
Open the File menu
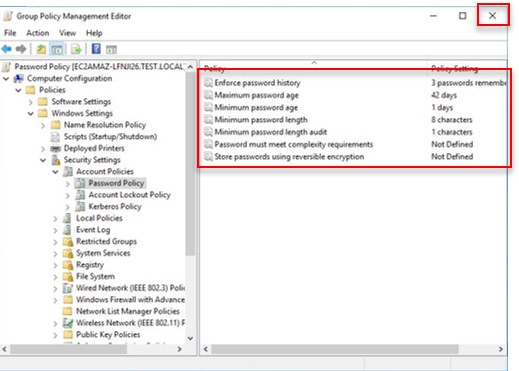[x=10, y=33]
